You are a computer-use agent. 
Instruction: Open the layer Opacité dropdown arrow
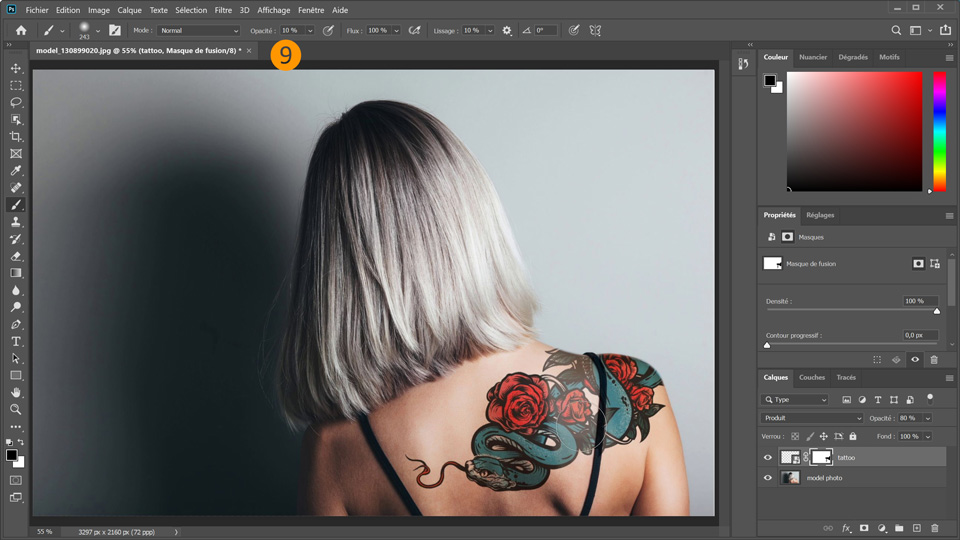(928, 418)
